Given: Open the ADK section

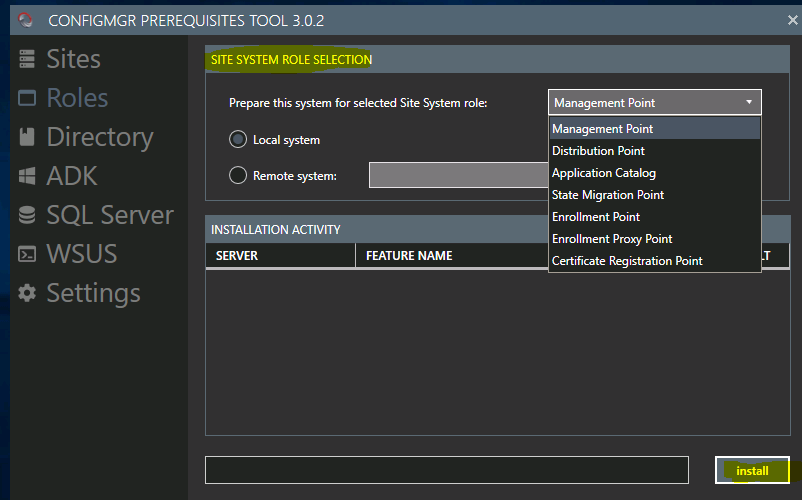Looking at the screenshot, I should (72, 176).
